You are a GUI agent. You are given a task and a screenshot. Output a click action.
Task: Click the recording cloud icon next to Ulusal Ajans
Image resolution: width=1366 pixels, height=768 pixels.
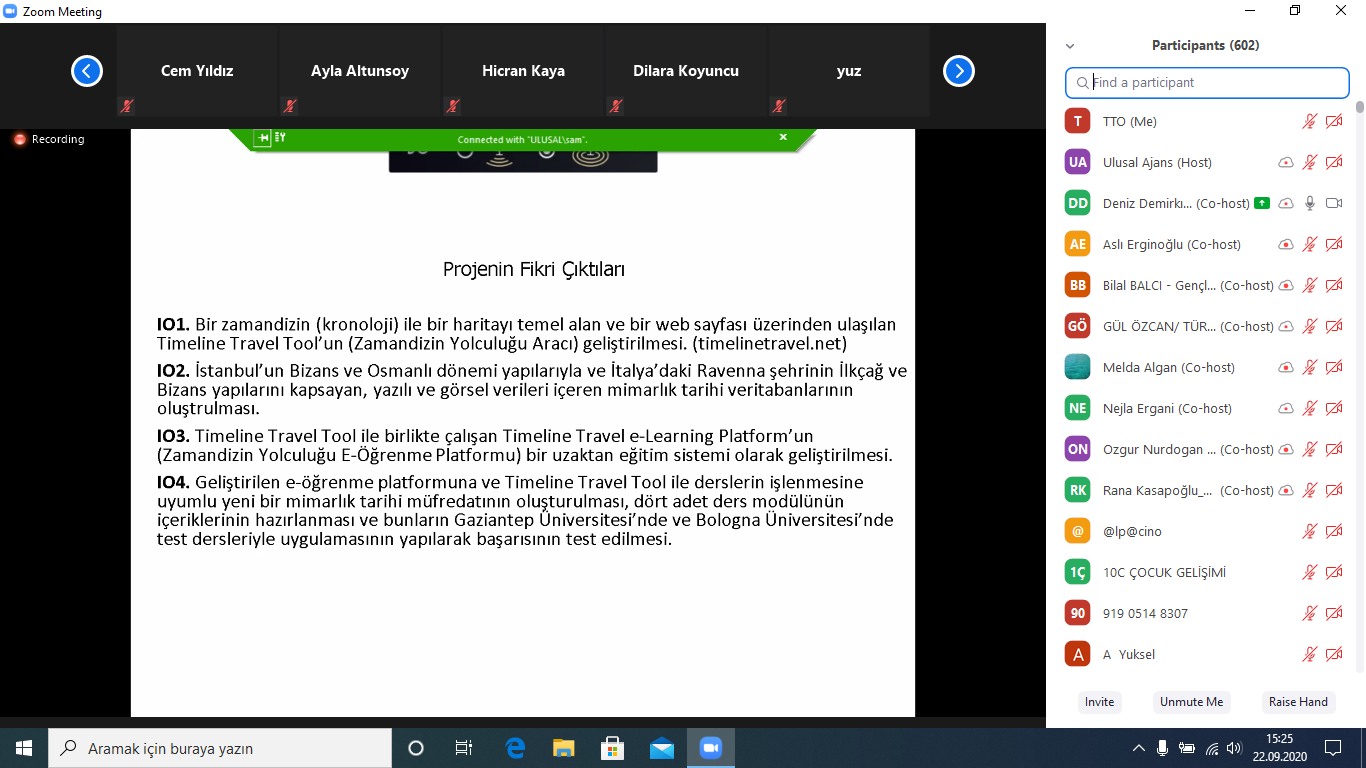(1286, 163)
